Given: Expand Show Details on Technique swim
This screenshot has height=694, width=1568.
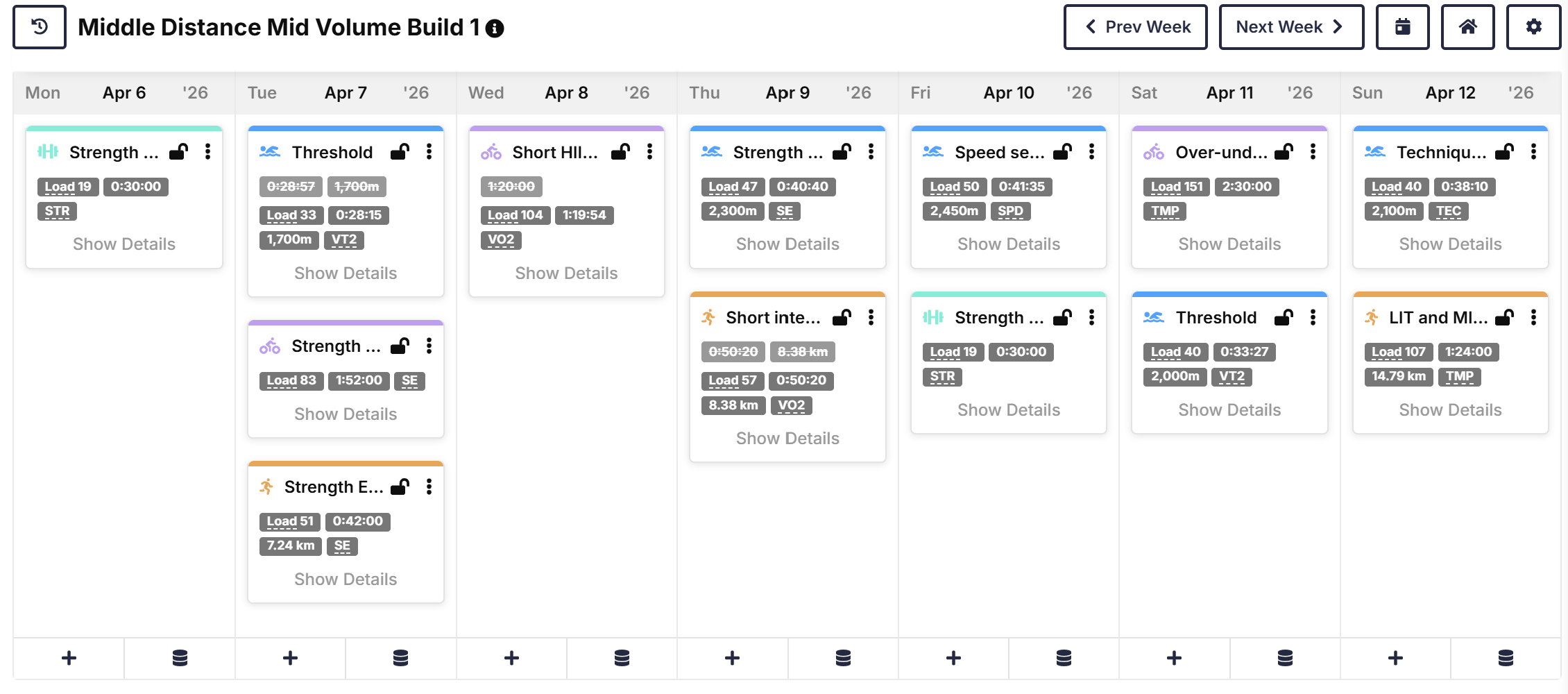Looking at the screenshot, I should 1450,244.
